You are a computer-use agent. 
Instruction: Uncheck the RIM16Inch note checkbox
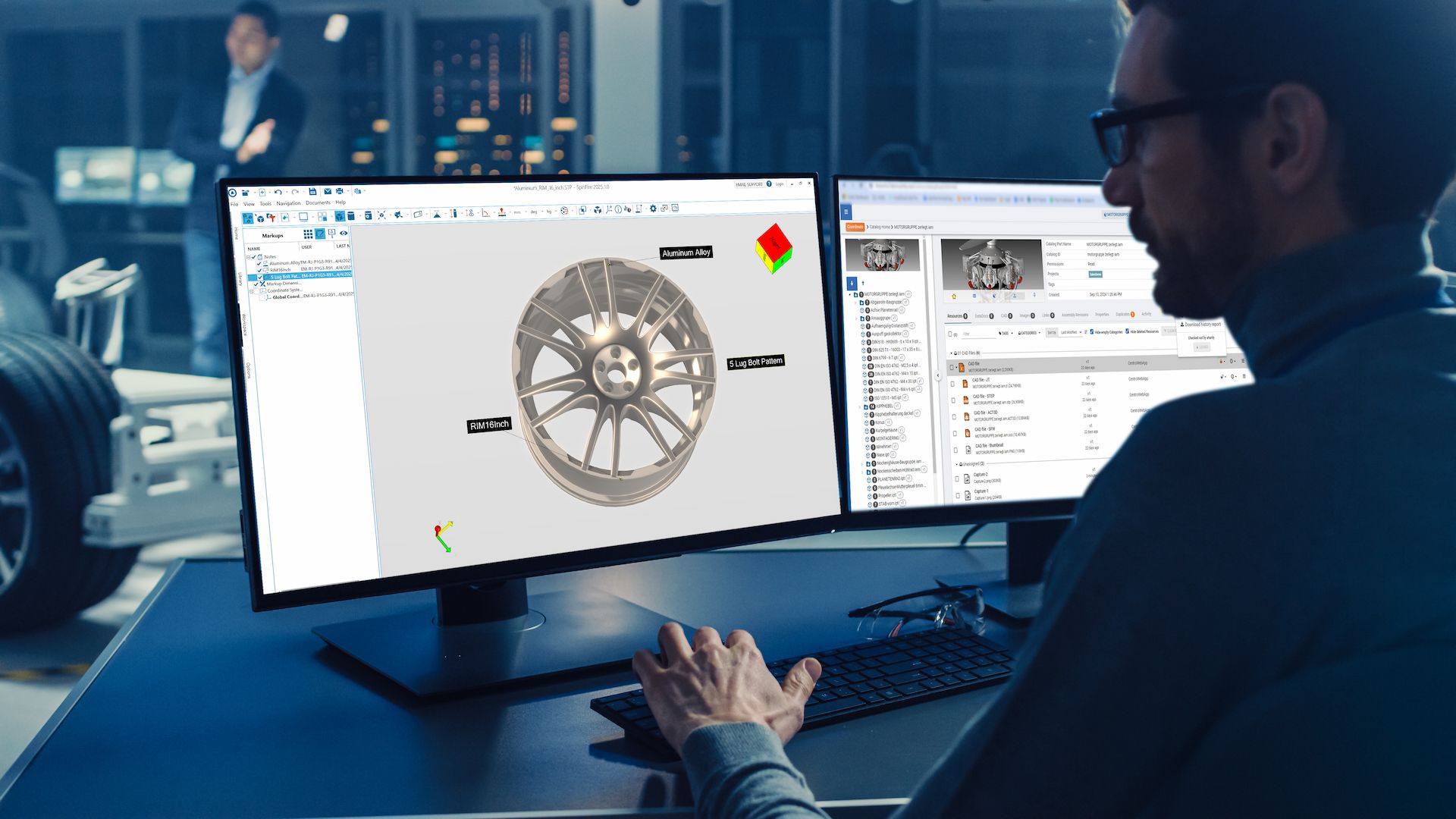pyautogui.click(x=259, y=270)
